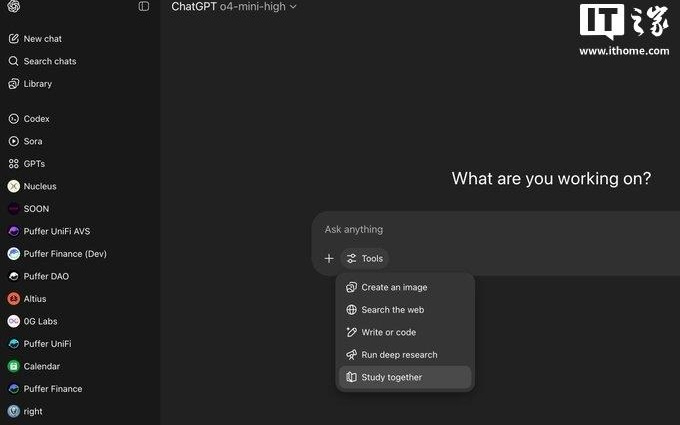Open 'Puffer UniFi AVS' entry

[x=57, y=231]
